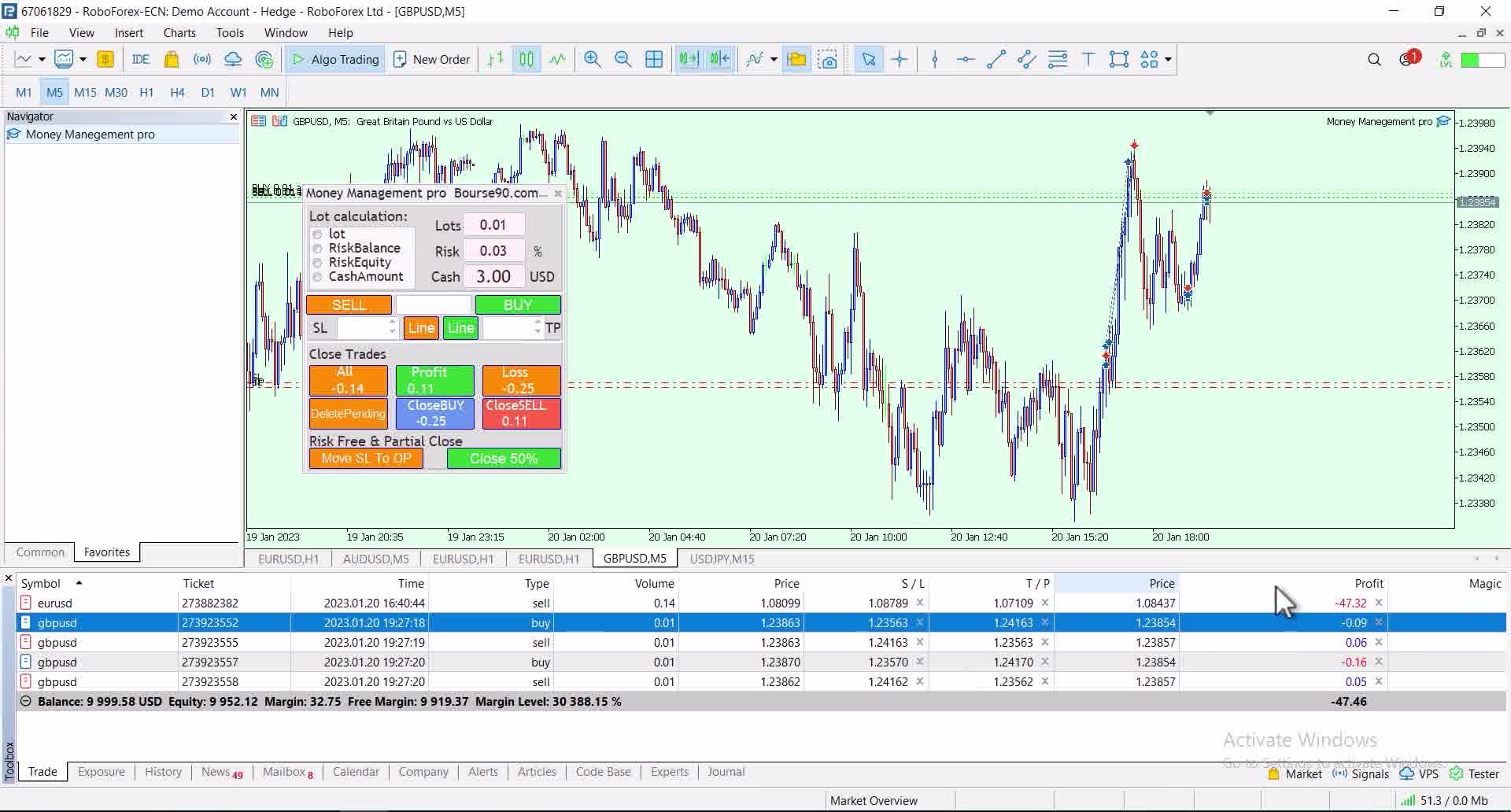Screen dimensions: 1511x812
Task: Open the Tools menu
Action: tap(230, 32)
